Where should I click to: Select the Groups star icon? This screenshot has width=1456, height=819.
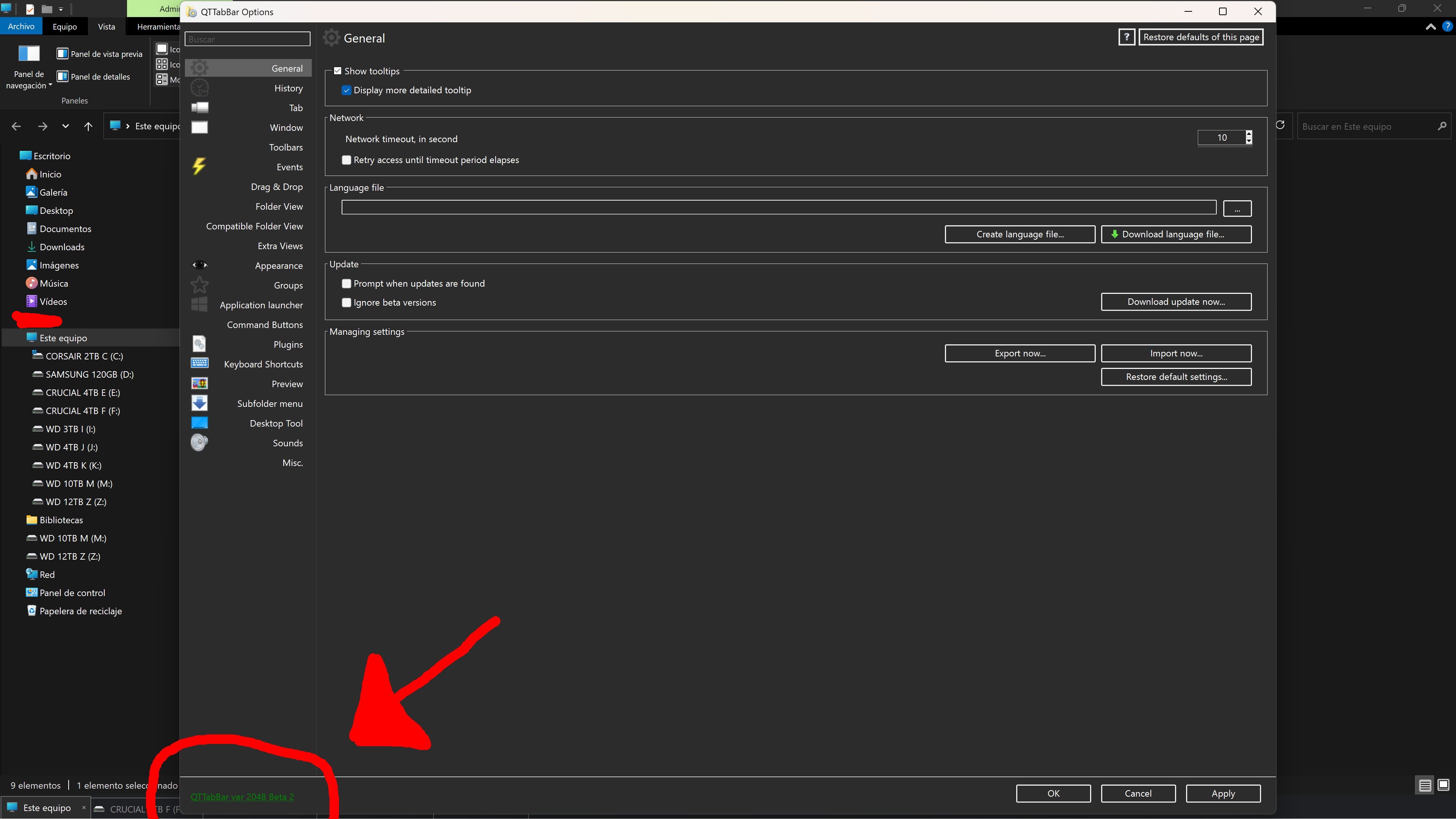(x=199, y=285)
